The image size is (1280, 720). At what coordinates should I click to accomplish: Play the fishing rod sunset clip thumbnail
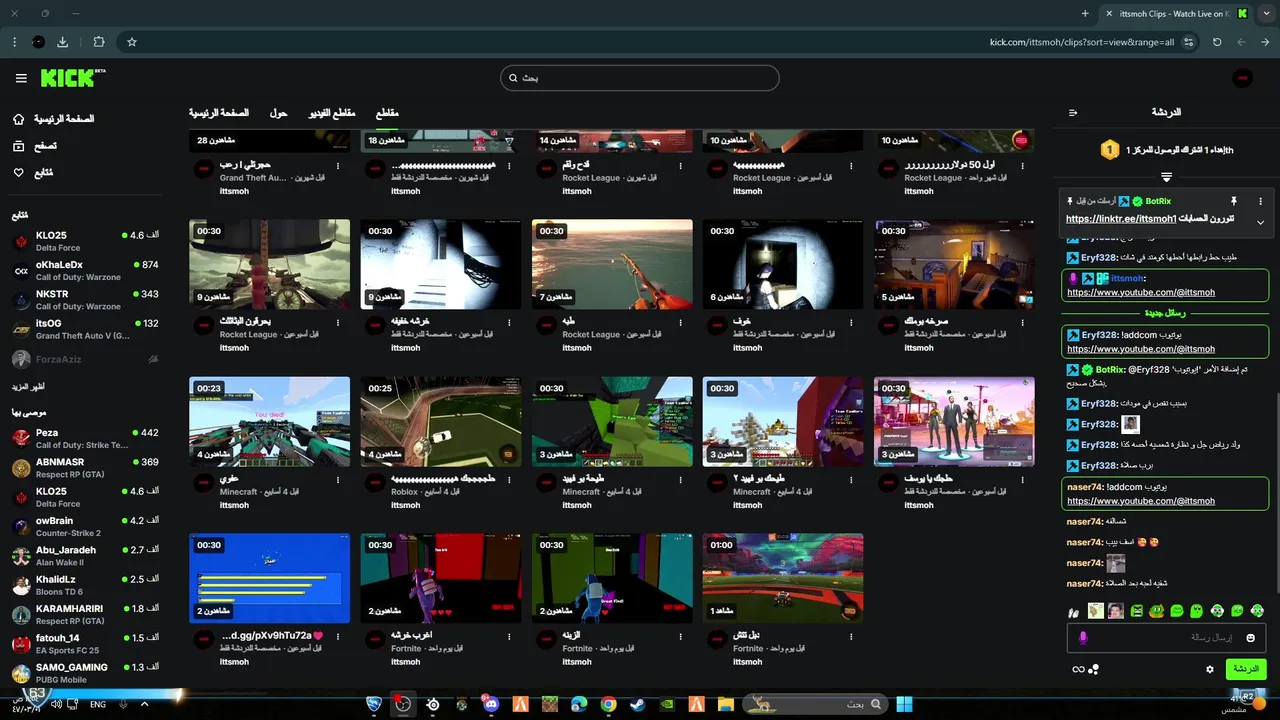tap(612, 265)
